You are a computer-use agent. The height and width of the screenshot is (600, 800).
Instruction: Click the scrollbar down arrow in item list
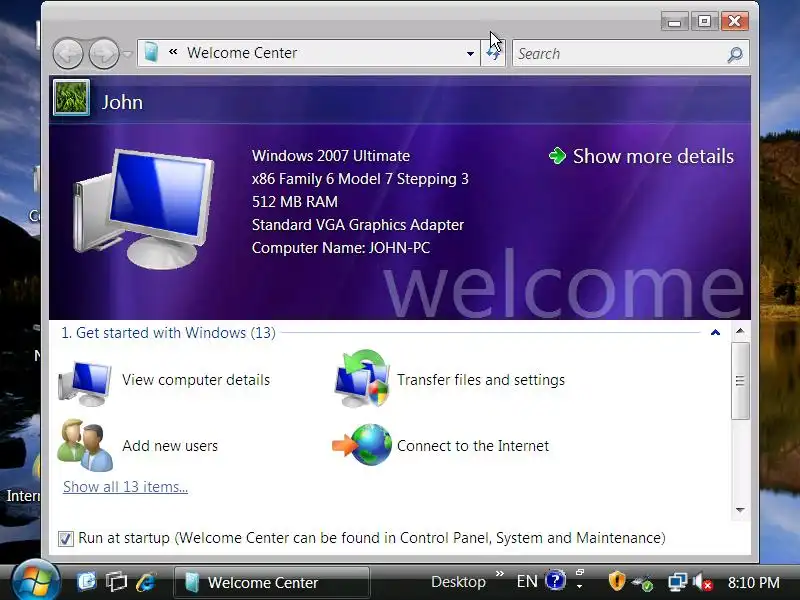(x=740, y=510)
